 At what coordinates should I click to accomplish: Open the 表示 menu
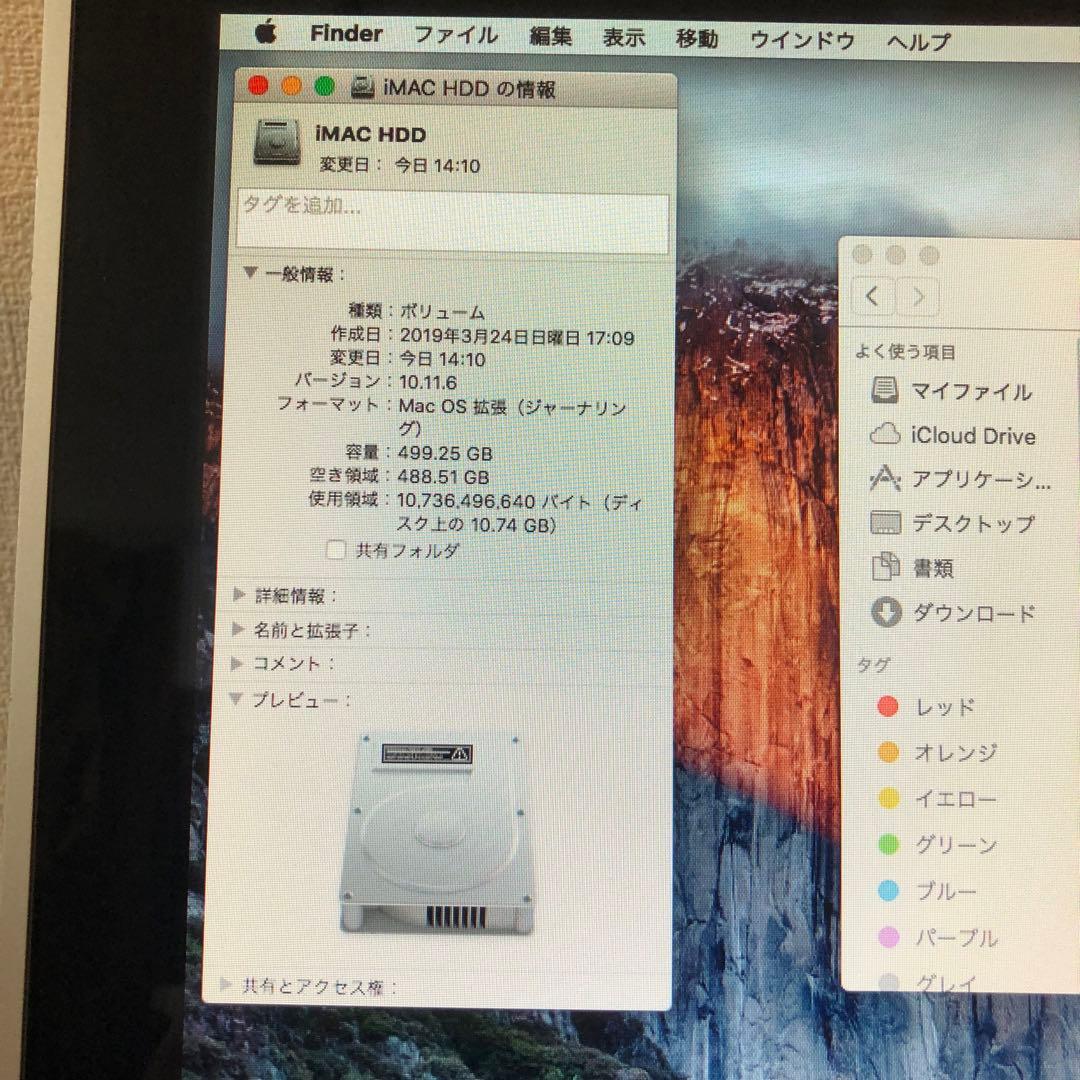click(x=623, y=37)
